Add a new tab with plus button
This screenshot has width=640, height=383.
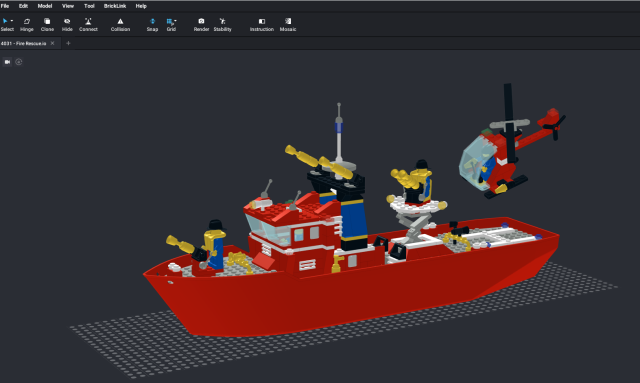(68, 43)
